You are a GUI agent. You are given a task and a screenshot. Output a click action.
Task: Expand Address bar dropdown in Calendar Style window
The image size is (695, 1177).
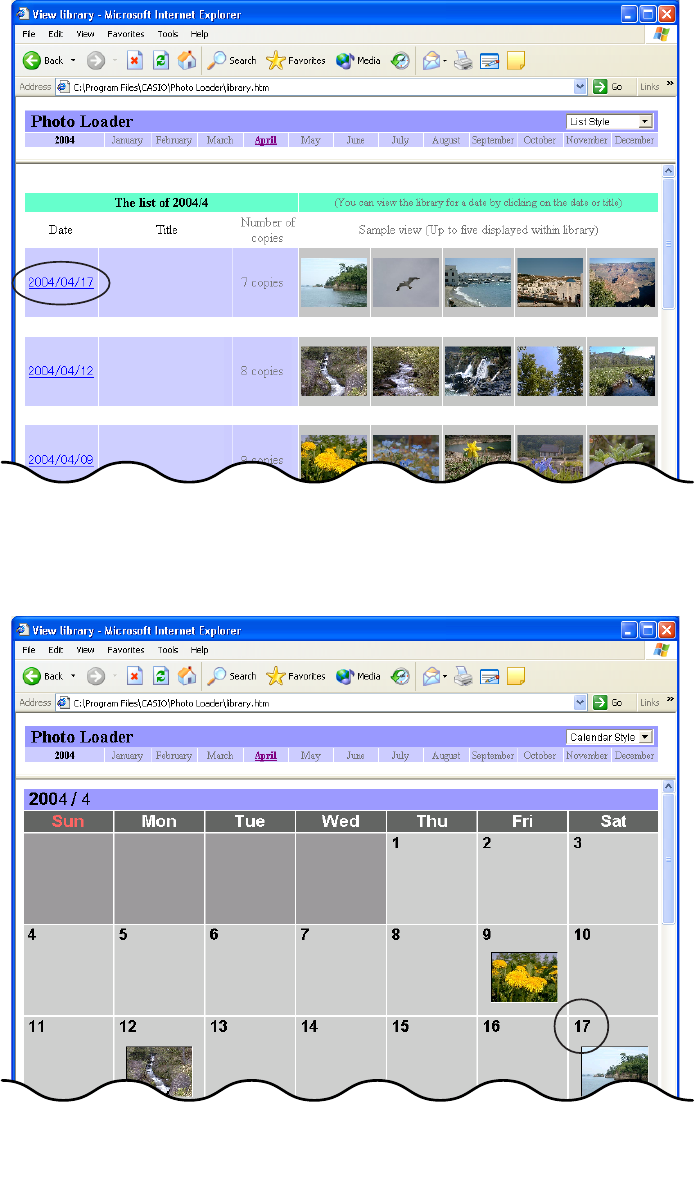579,703
